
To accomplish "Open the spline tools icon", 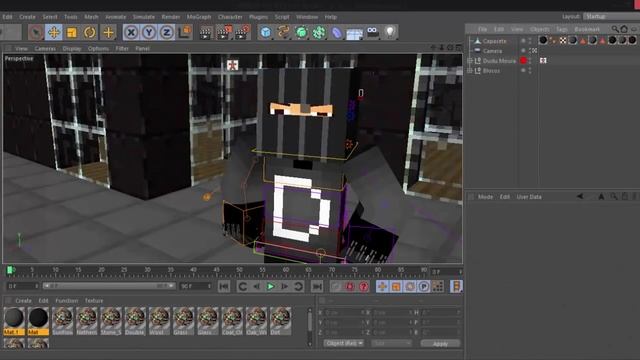I will pyautogui.click(x=283, y=32).
